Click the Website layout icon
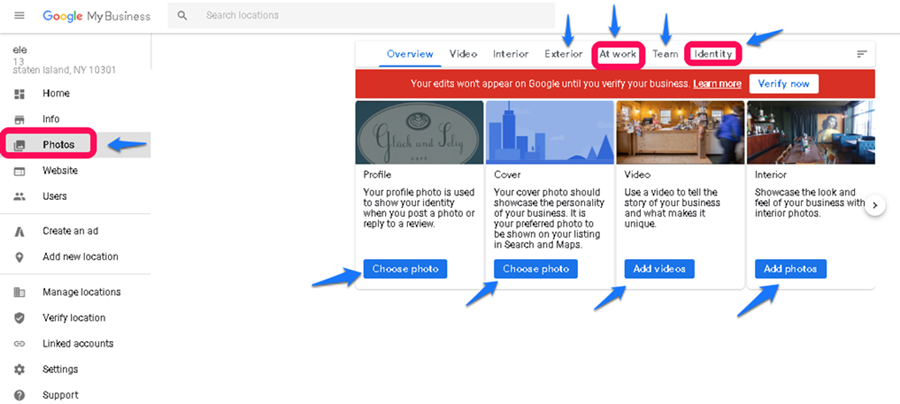The height and width of the screenshot is (404, 900). click(x=20, y=171)
